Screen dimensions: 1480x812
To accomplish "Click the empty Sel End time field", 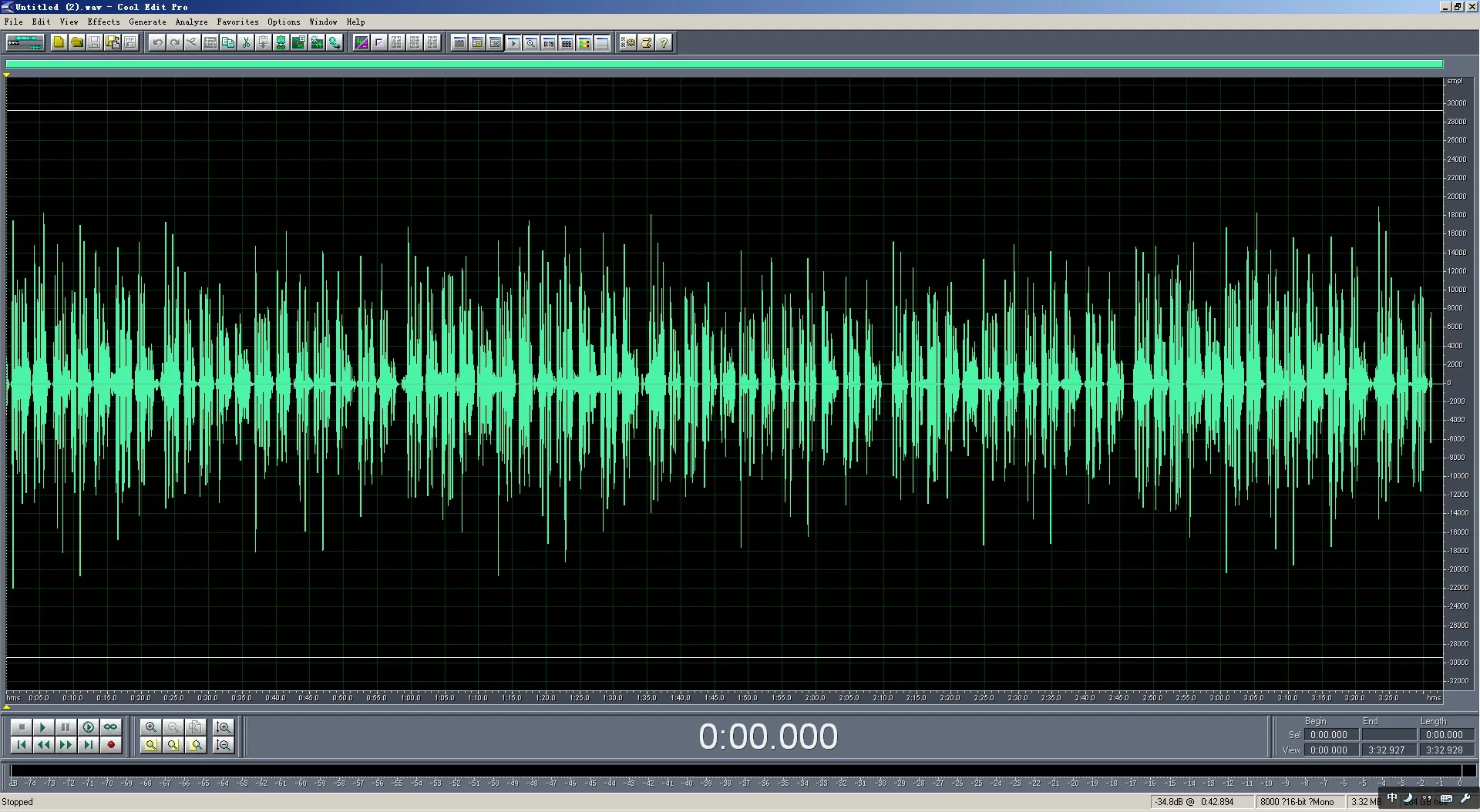I will 1387,735.
